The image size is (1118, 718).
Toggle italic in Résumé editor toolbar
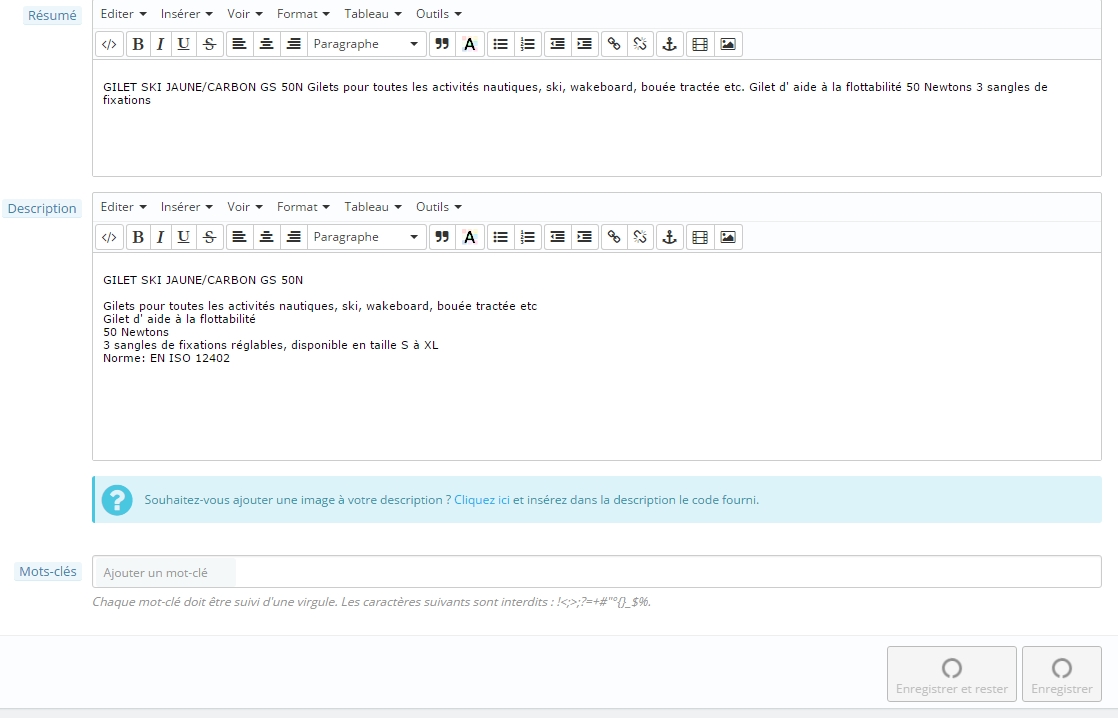click(x=160, y=44)
